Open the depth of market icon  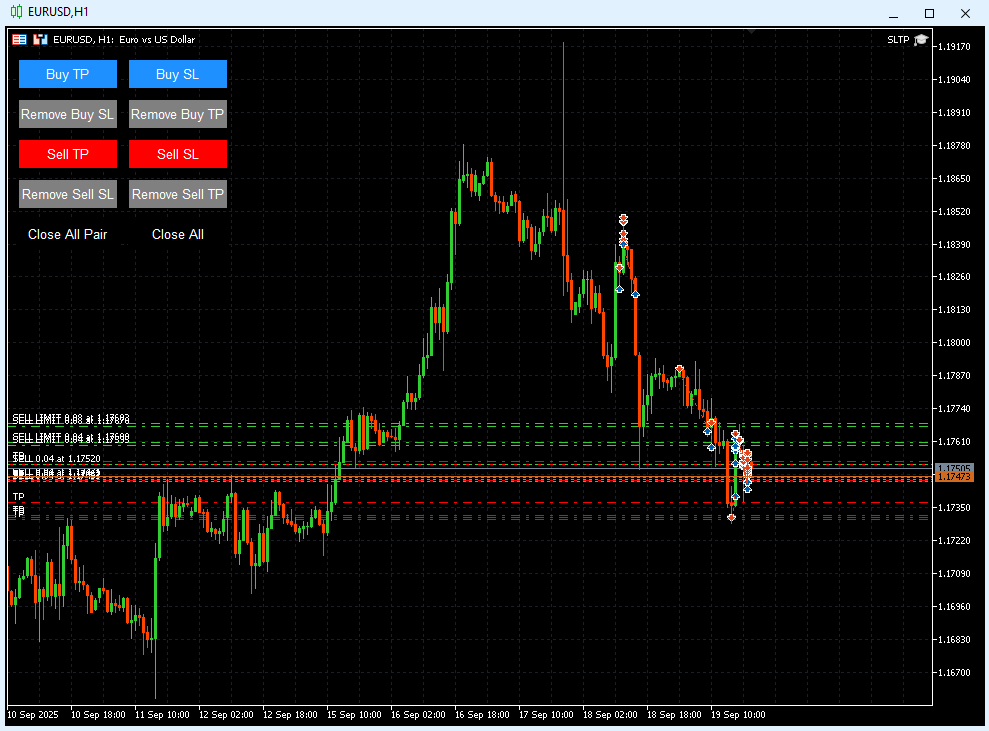(40, 40)
